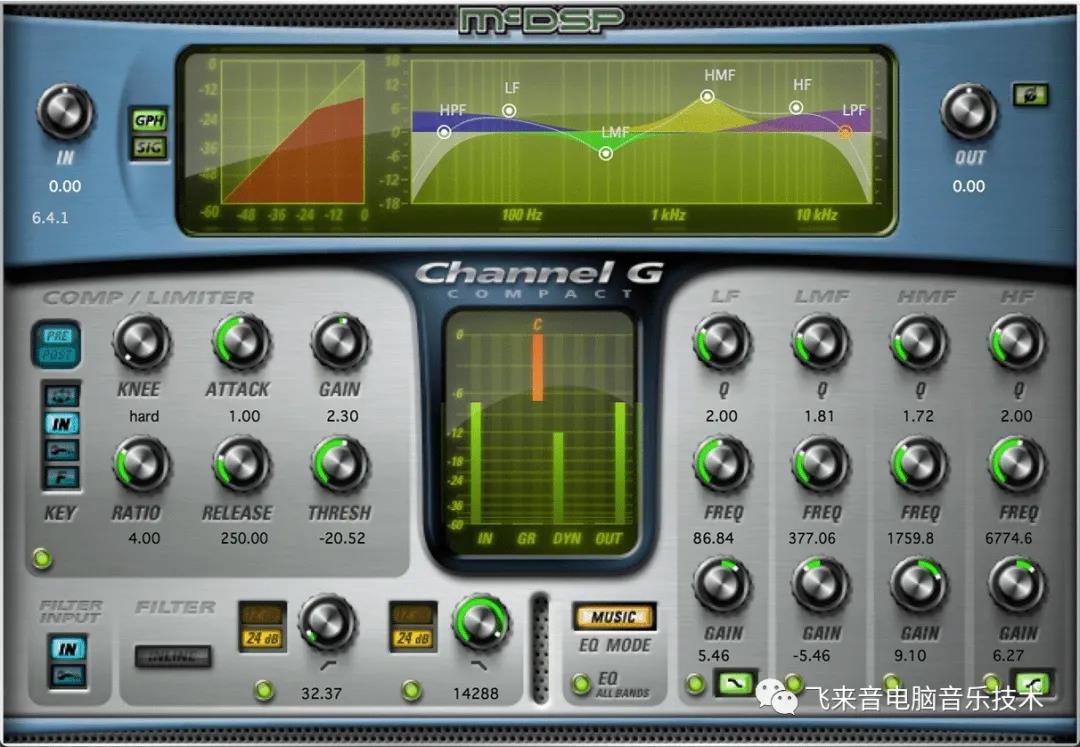Click the knee value 'hard'
The image size is (1080, 747).
pos(144,417)
